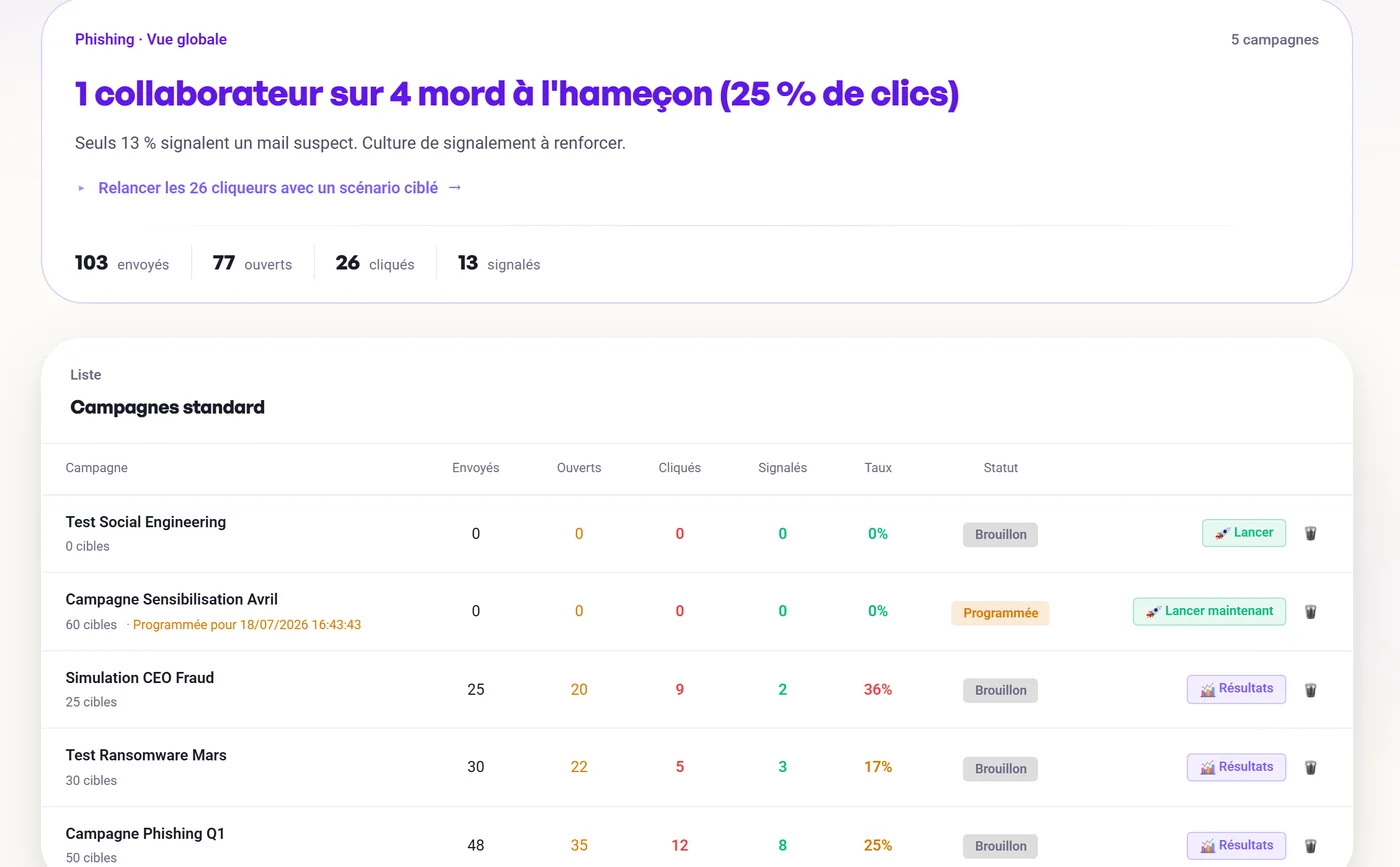
Task: Click the 17% rate value
Action: pyautogui.click(x=878, y=767)
